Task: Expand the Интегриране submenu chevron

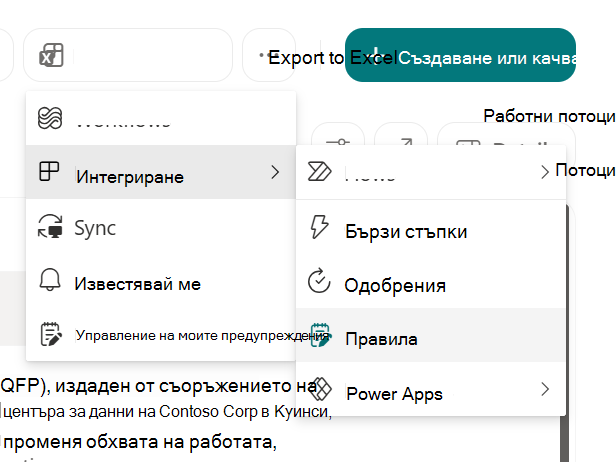Action: tap(275, 172)
